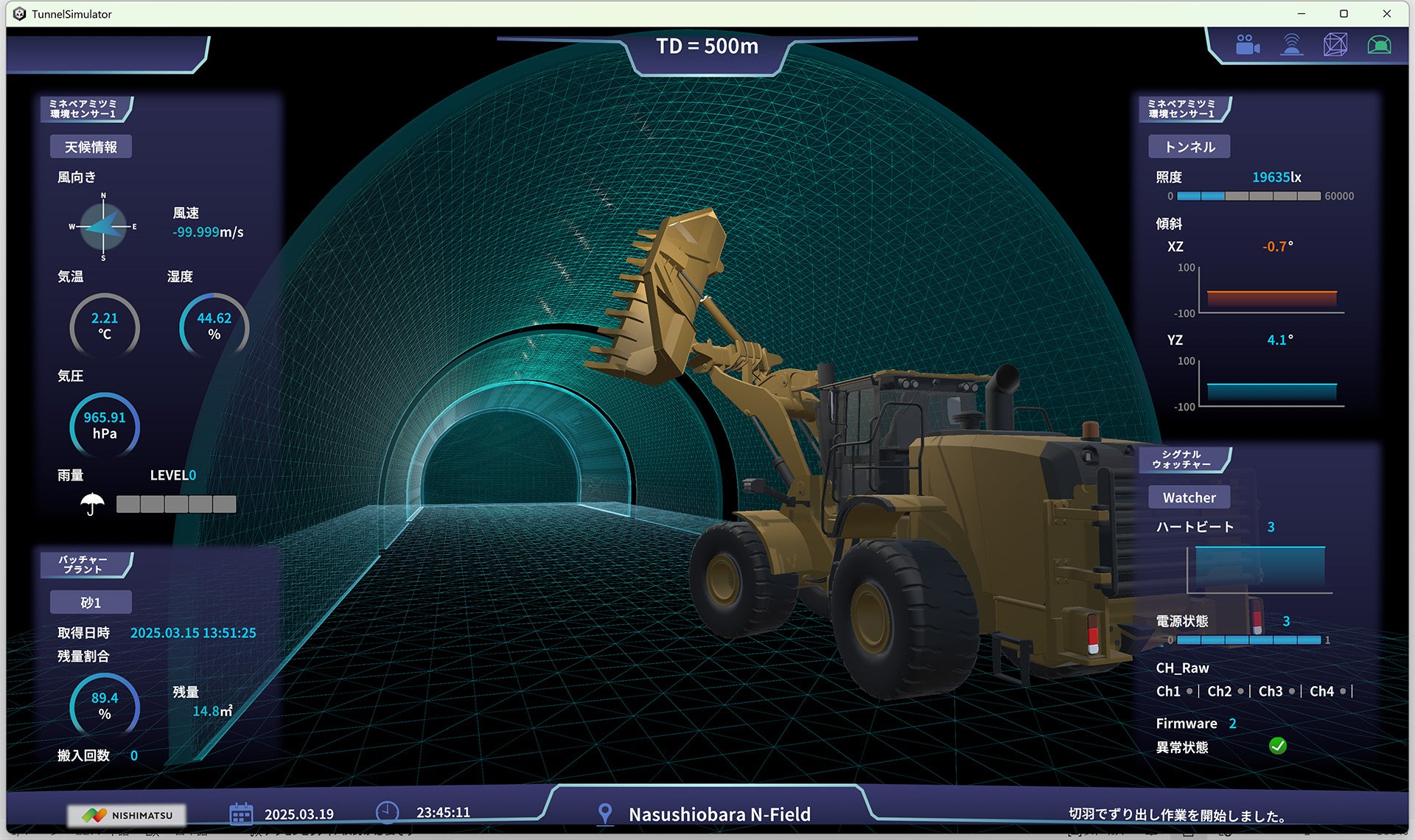The width and height of the screenshot is (1415, 840).
Task: Click the 砂1 button in batcher plant
Action: pos(91,602)
